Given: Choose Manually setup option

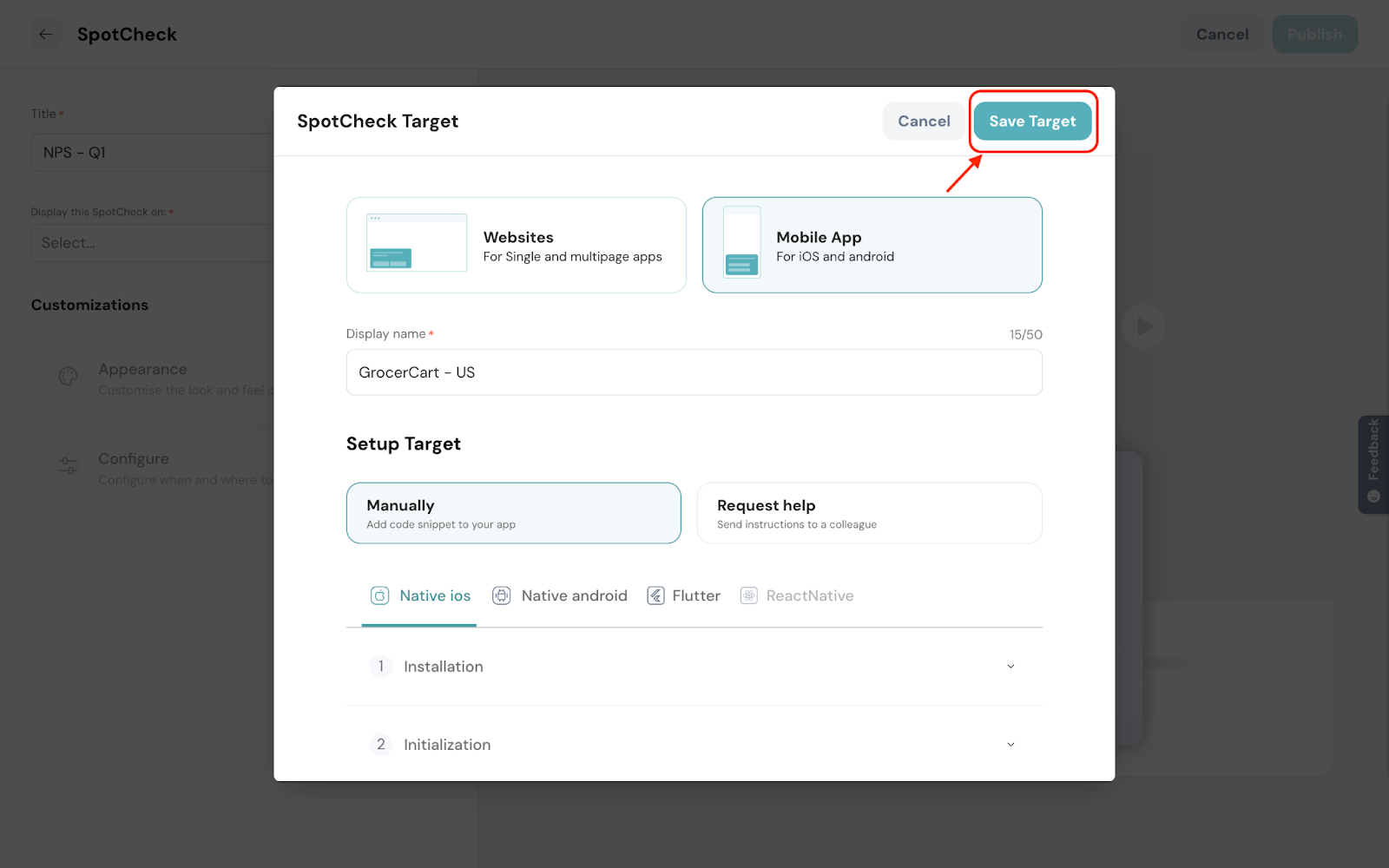Looking at the screenshot, I should click(x=513, y=513).
